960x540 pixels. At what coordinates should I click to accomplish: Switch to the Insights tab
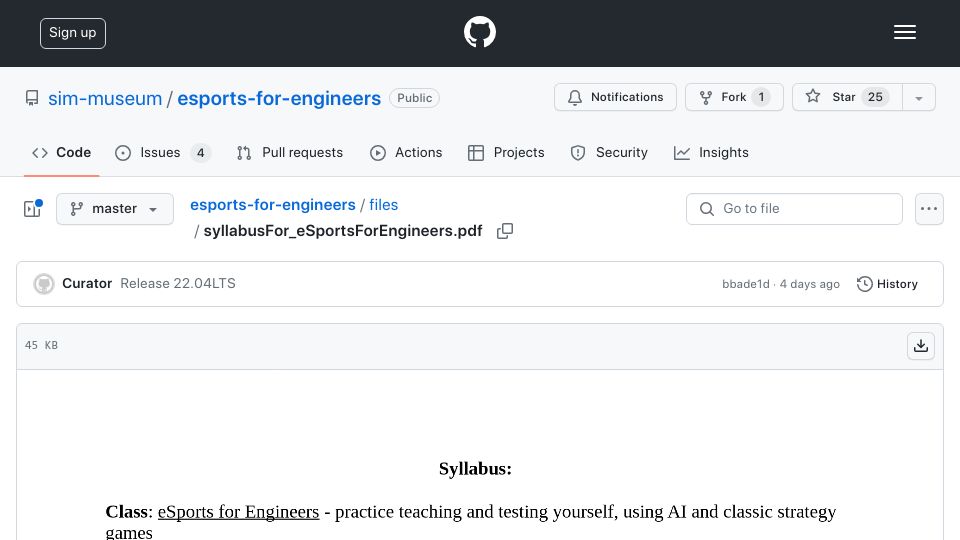click(711, 152)
